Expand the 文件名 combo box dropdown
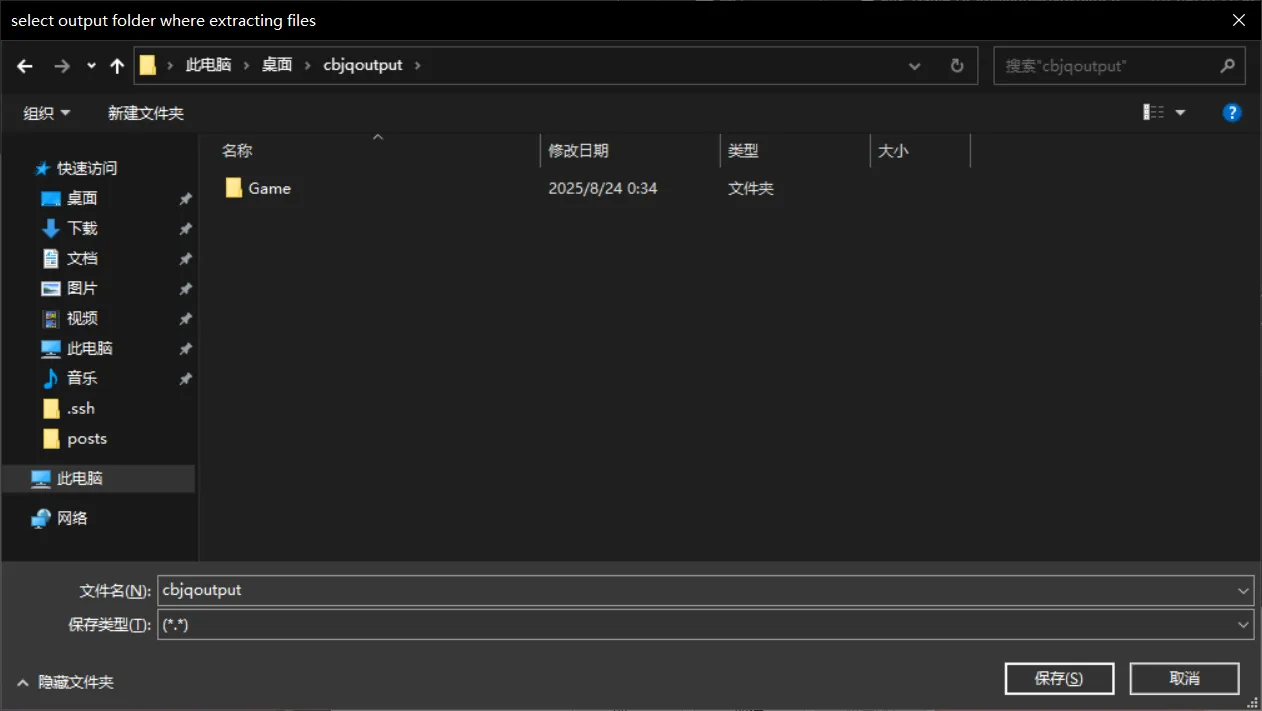This screenshot has width=1262, height=711. pos(1243,591)
